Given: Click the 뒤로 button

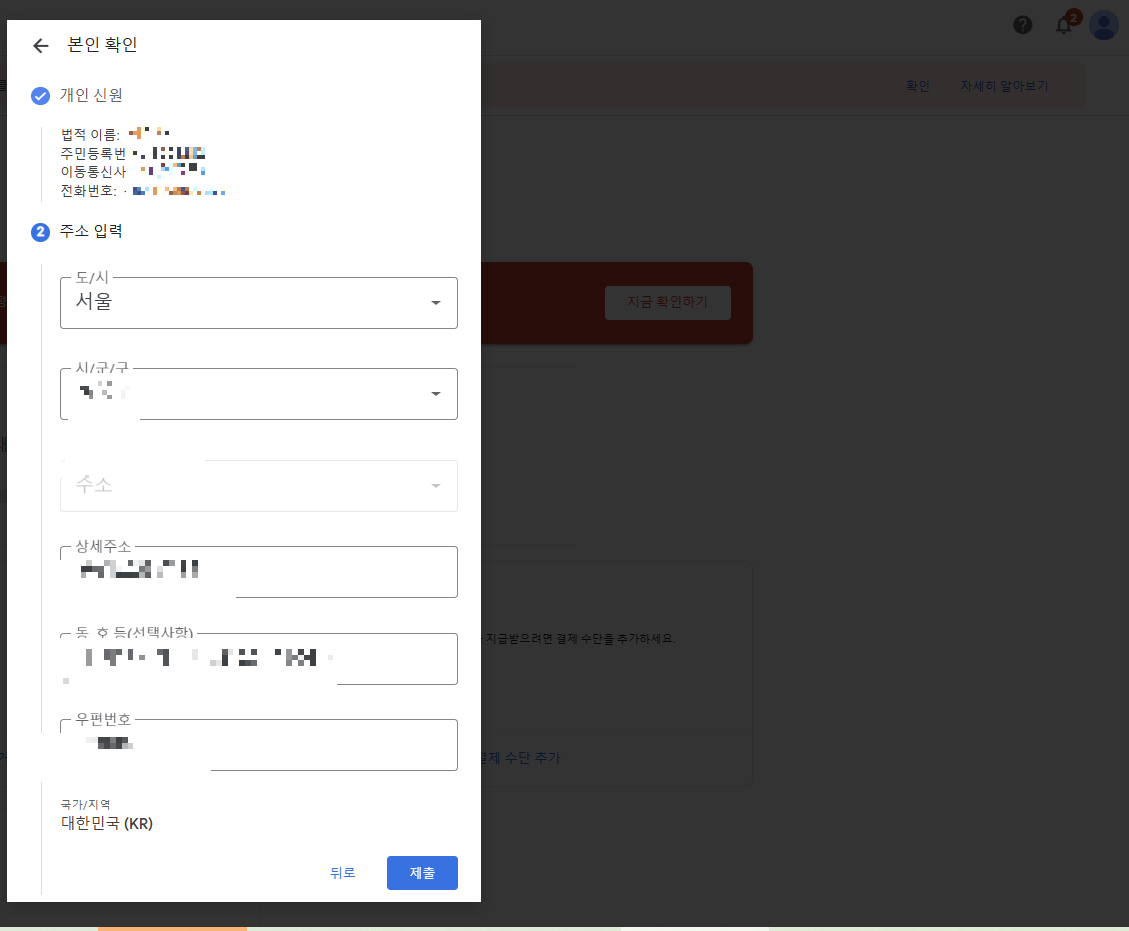Looking at the screenshot, I should coord(343,873).
